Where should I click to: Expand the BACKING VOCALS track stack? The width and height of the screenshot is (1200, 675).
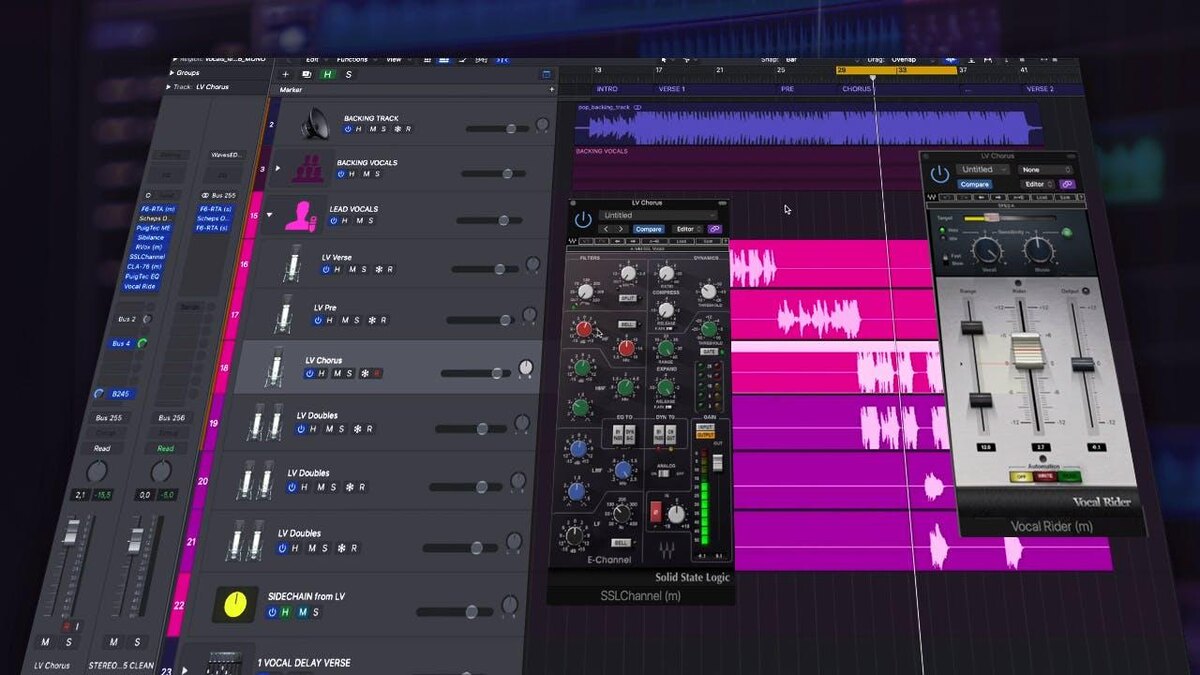point(279,169)
